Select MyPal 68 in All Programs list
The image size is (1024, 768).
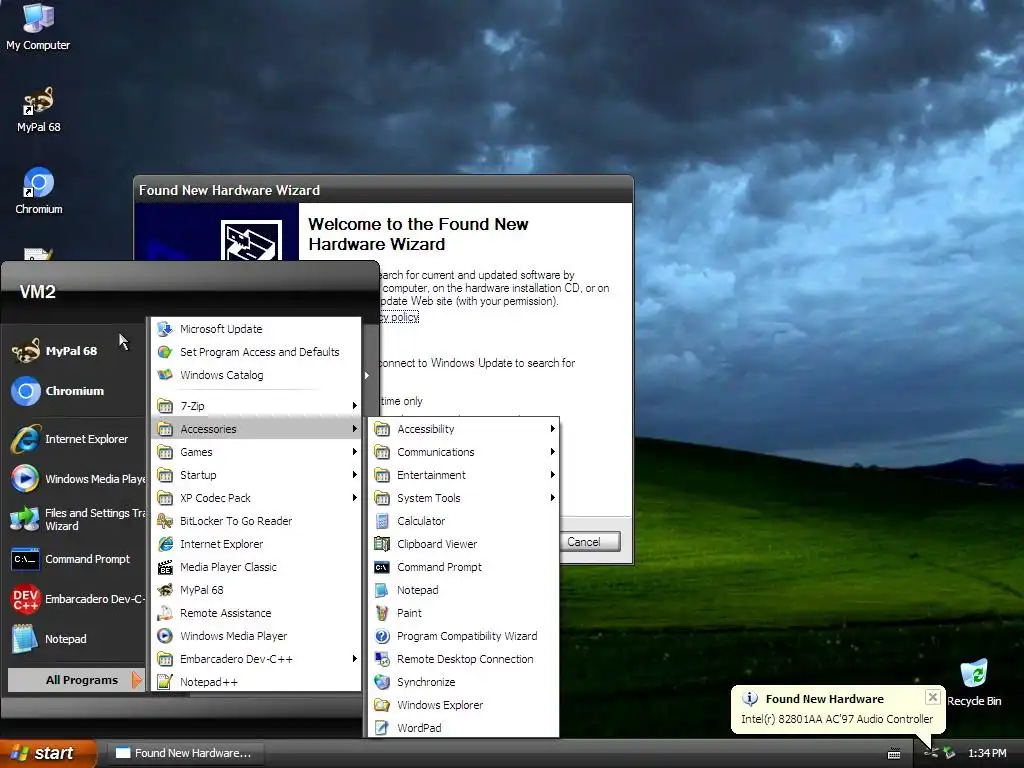[x=256, y=590]
